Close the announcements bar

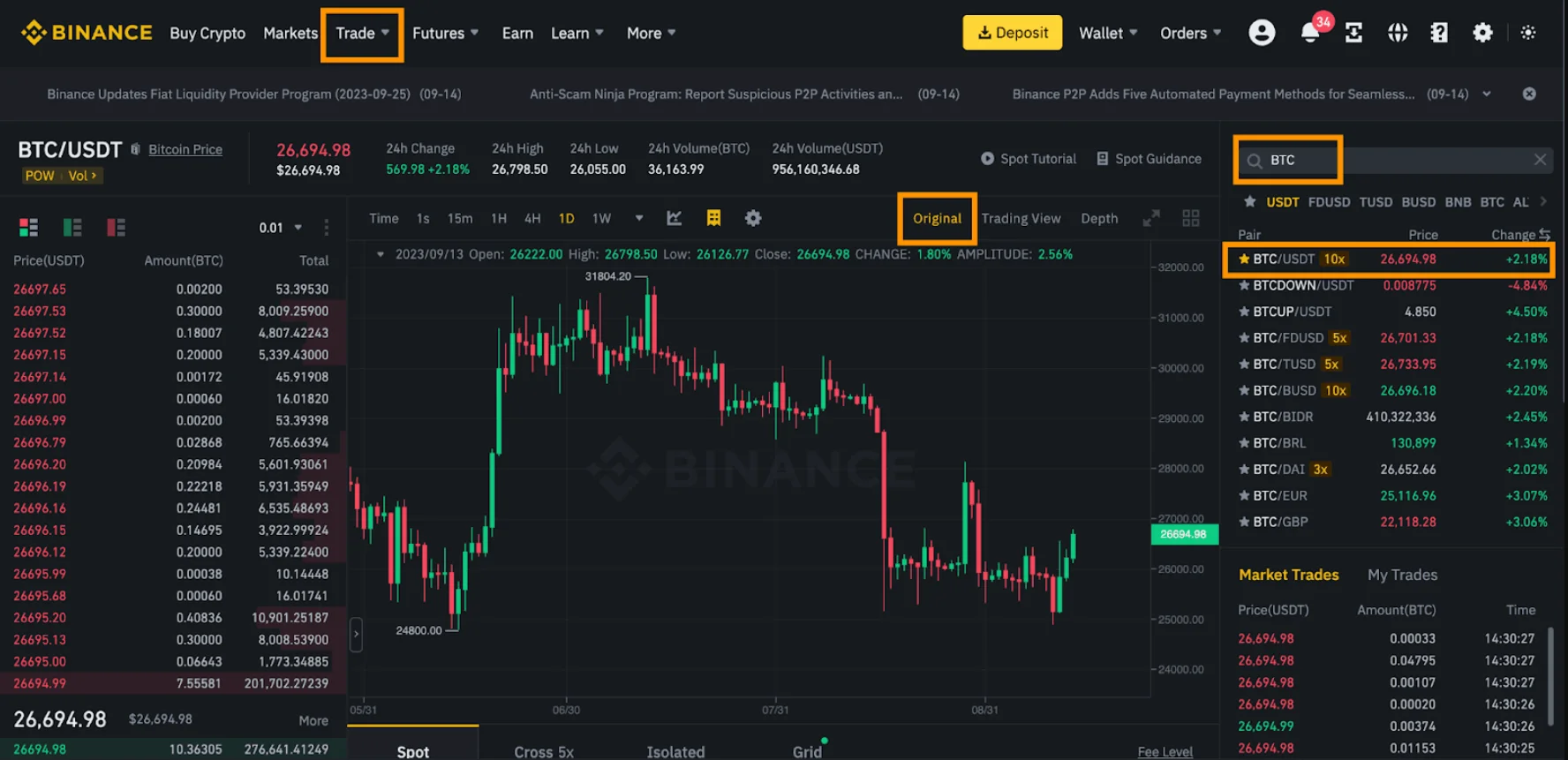[1529, 94]
